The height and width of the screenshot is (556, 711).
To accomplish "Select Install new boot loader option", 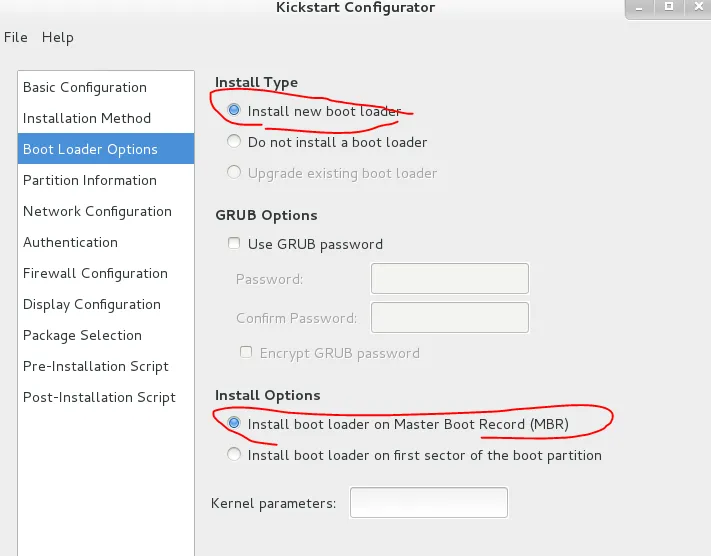I will pos(234,111).
